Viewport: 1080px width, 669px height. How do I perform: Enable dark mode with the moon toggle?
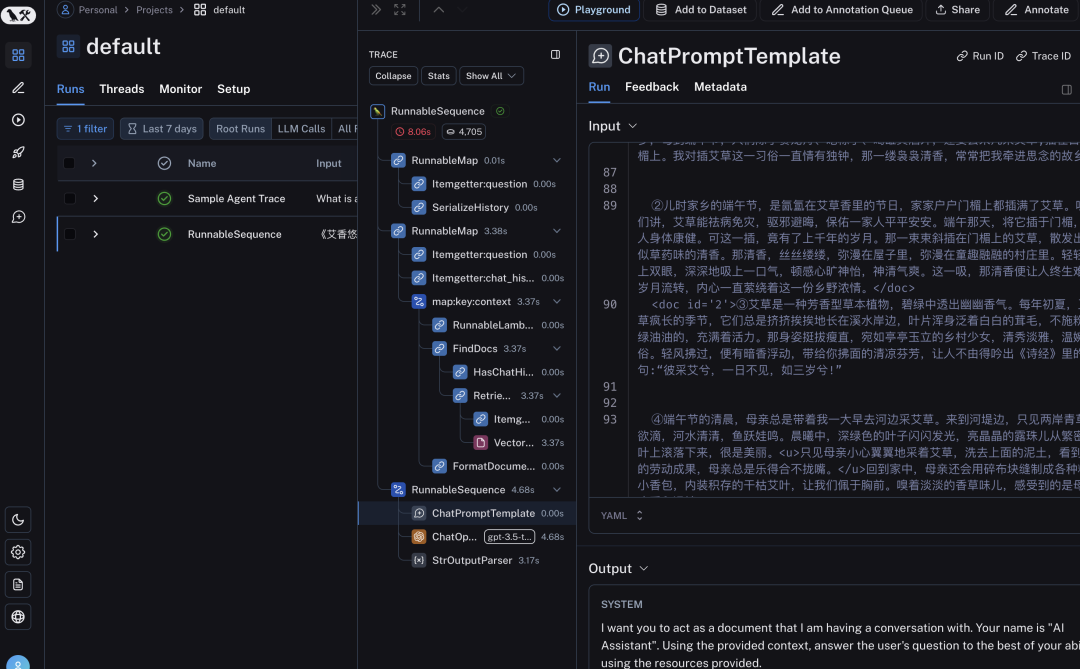tap(18, 519)
